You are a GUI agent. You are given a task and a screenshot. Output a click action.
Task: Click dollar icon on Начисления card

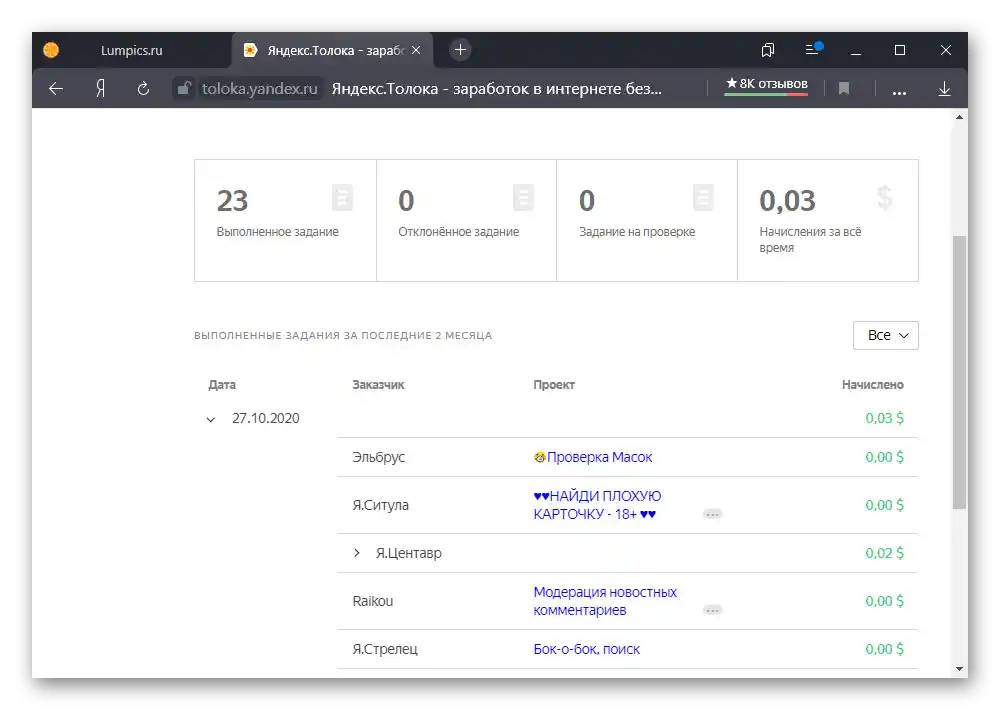(885, 198)
